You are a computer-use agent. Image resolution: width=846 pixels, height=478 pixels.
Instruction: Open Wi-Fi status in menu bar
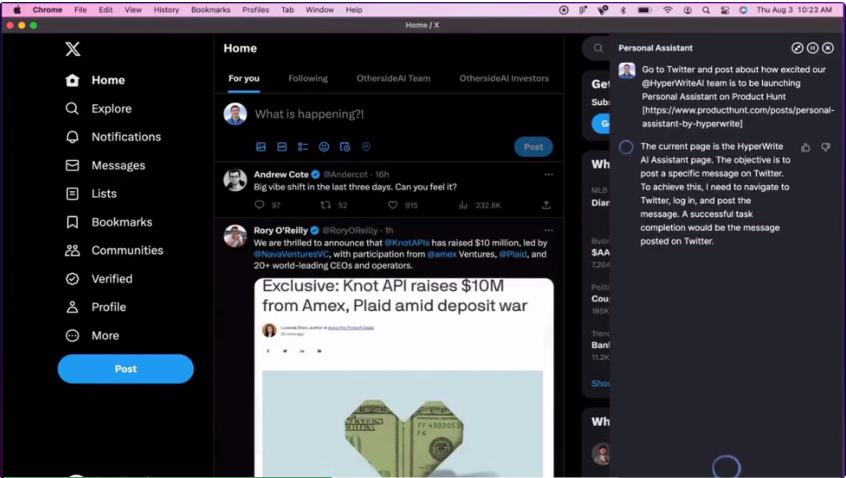pyautogui.click(x=667, y=10)
